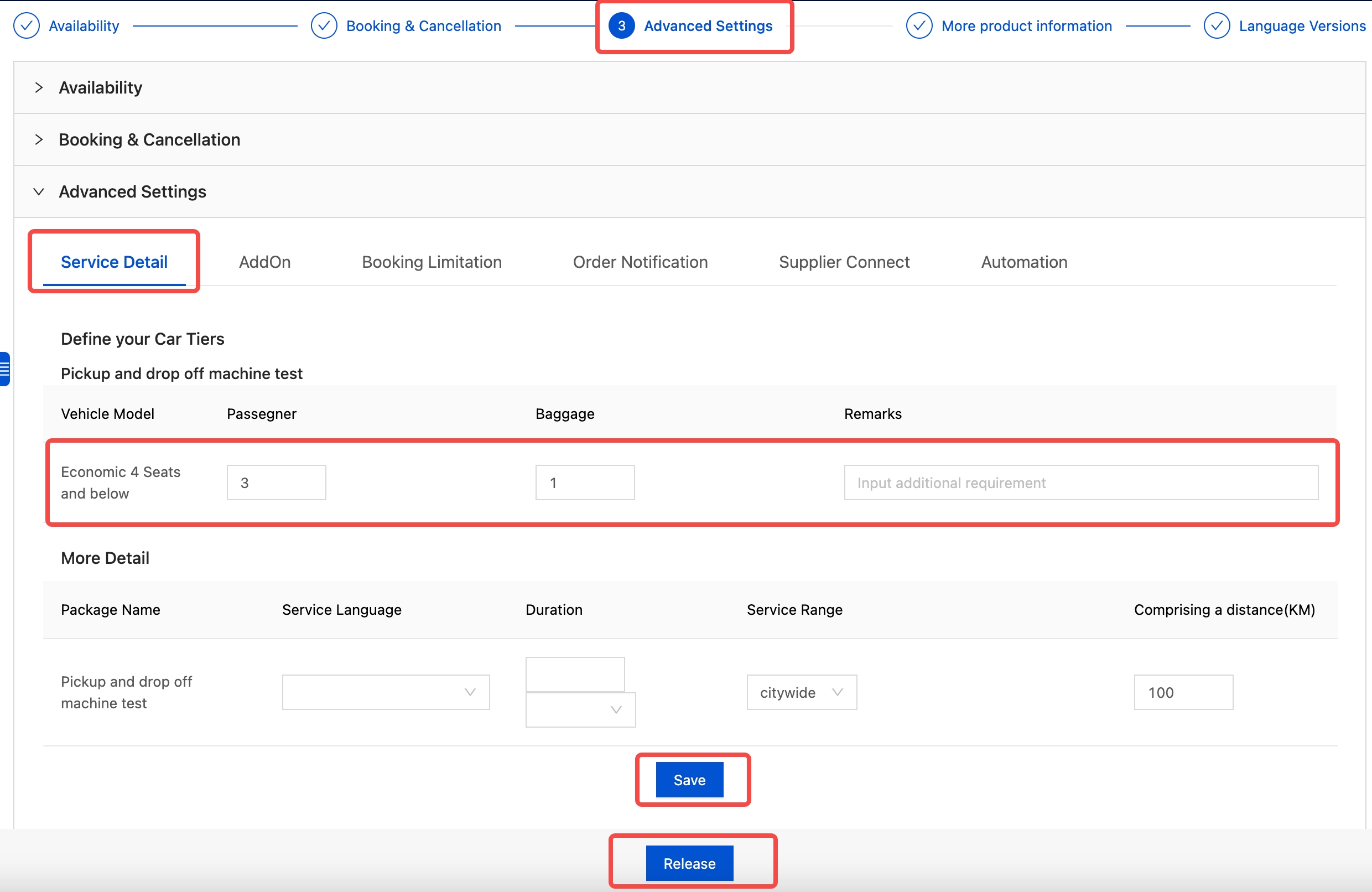The height and width of the screenshot is (892, 1372).
Task: Click the Availability step checkmark icon
Action: point(27,26)
